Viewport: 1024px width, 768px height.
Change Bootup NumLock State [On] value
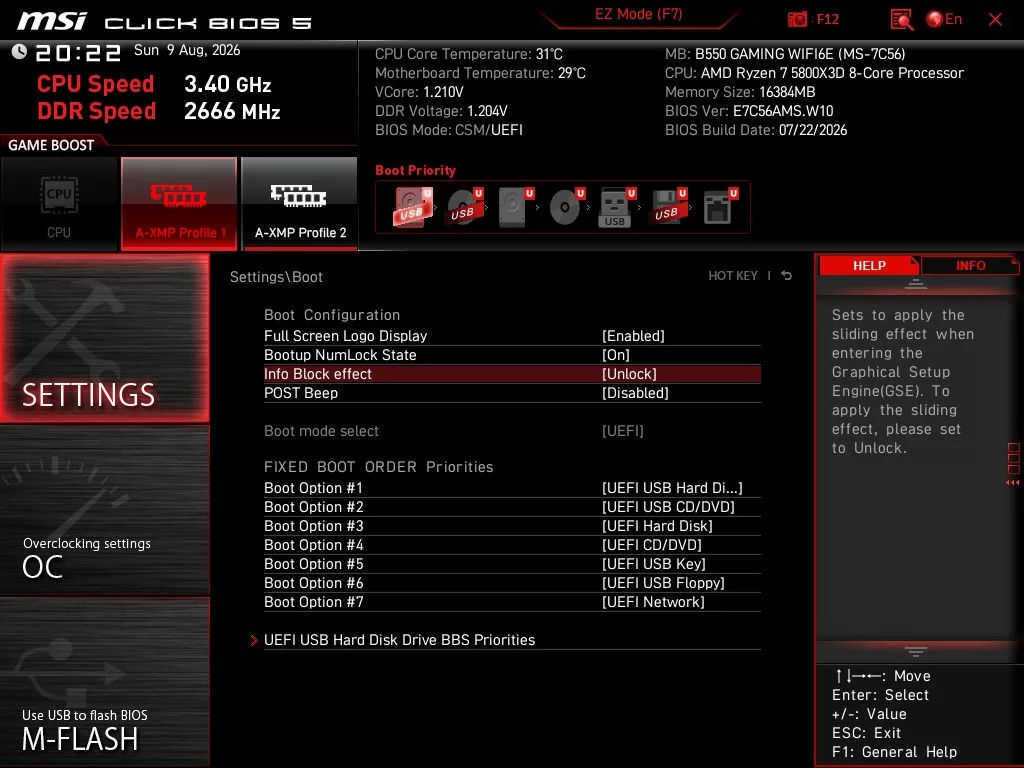click(x=615, y=355)
